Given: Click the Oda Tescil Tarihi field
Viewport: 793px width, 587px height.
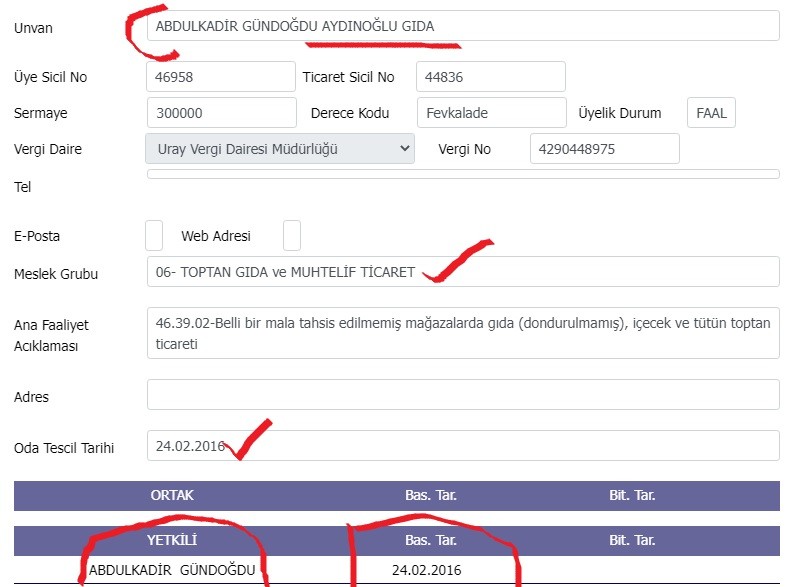Looking at the screenshot, I should 463,445.
